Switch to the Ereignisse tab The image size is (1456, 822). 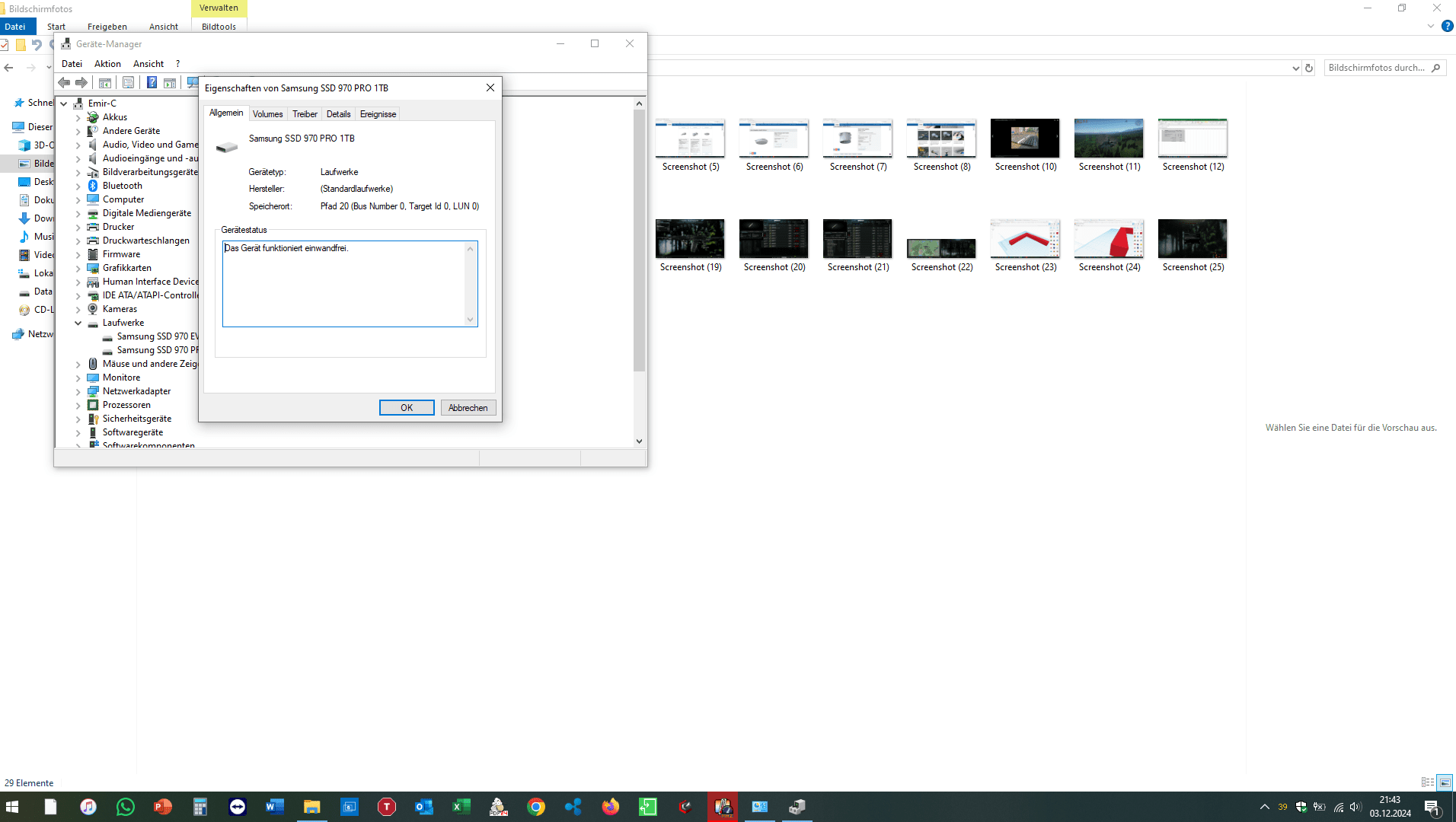[x=378, y=114]
